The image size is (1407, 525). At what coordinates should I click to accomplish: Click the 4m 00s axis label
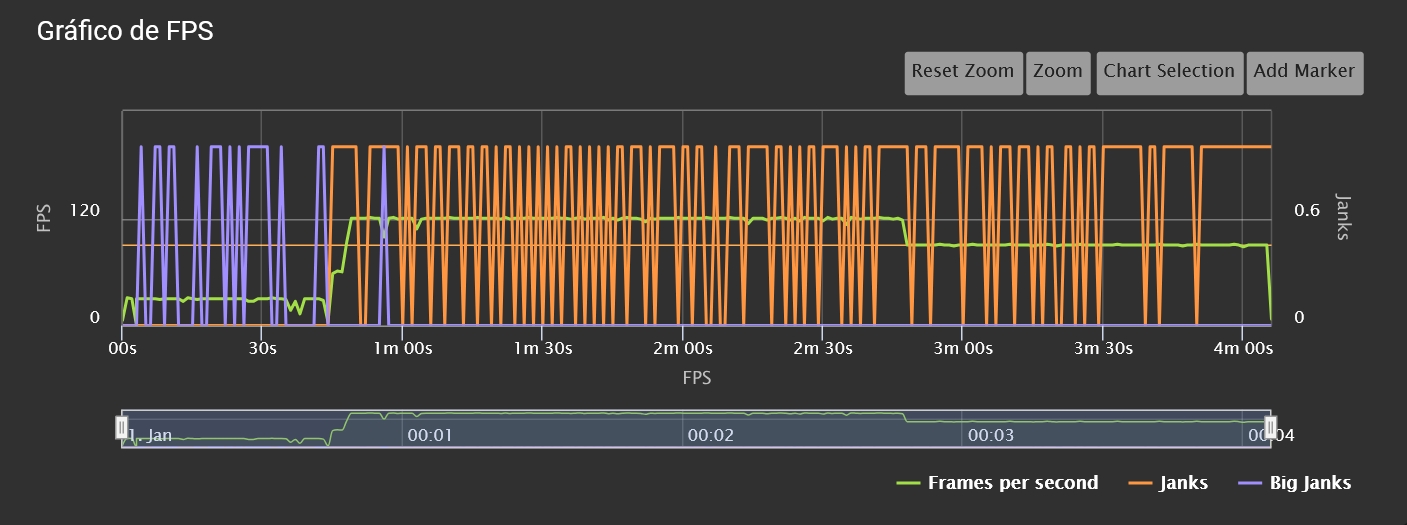tap(1242, 348)
